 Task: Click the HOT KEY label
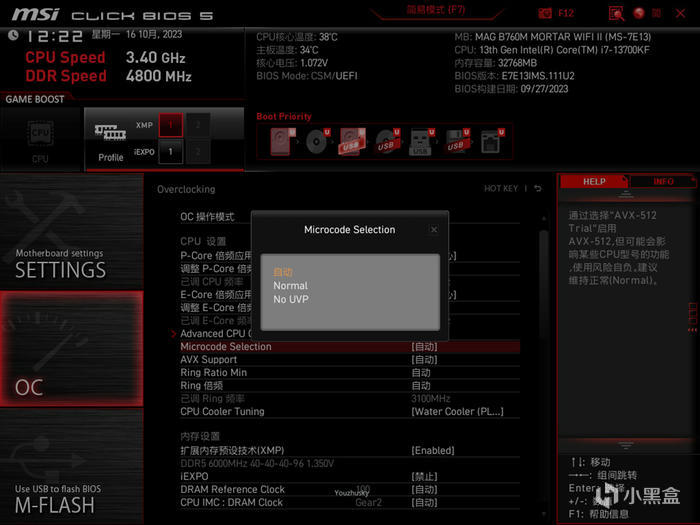tap(501, 188)
